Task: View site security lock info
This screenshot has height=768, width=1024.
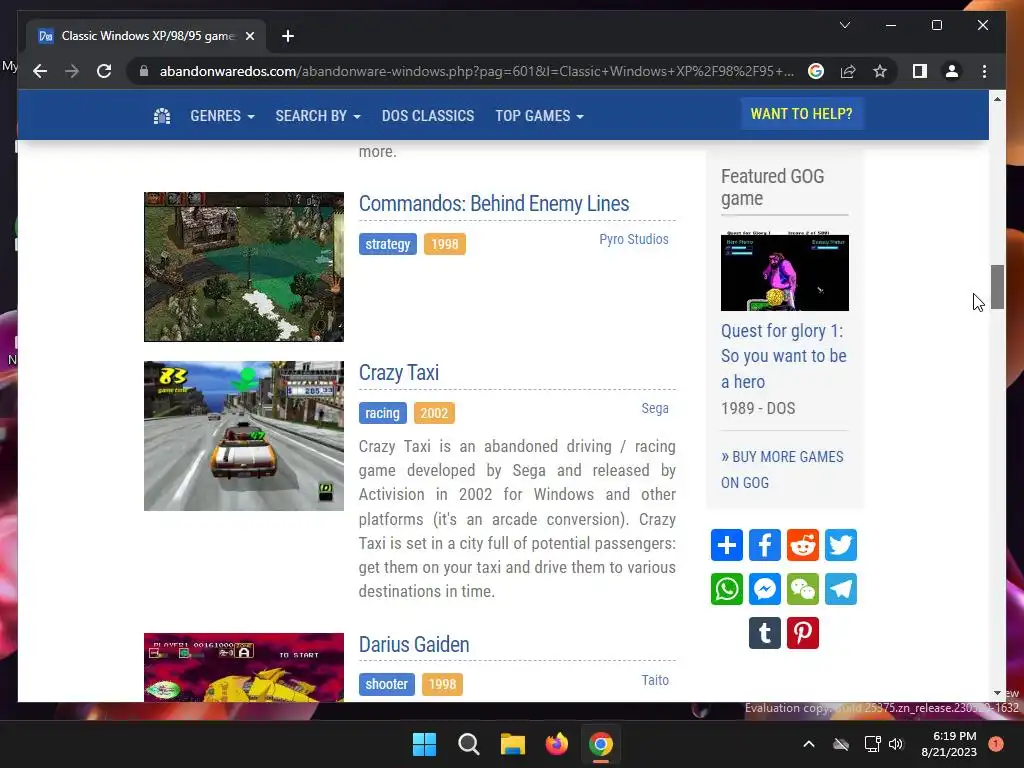Action: click(x=144, y=71)
